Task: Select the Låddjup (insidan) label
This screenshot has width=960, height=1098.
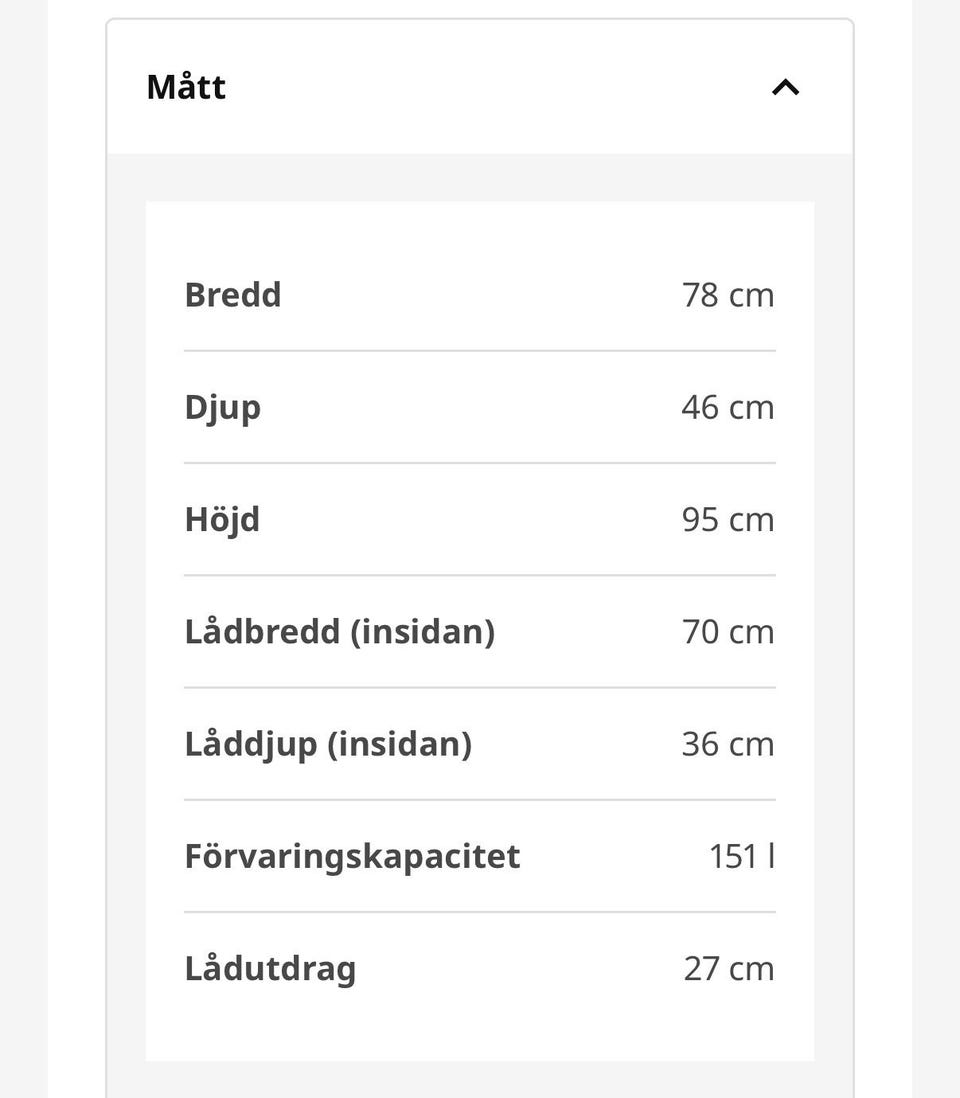Action: 328,744
